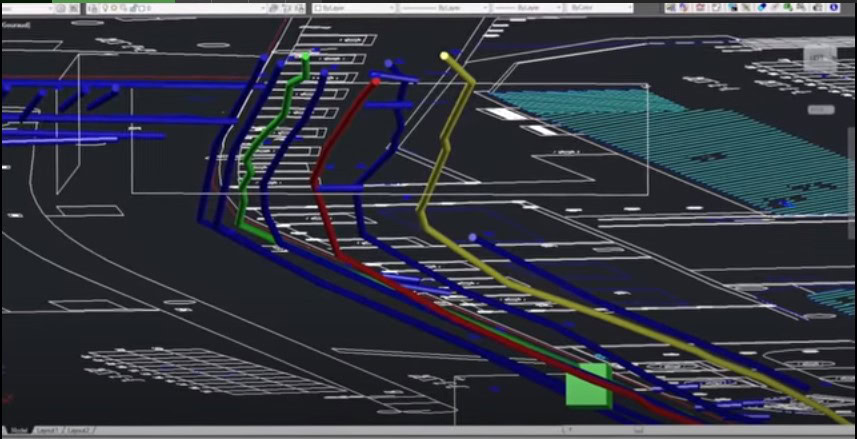Switch to the Model tab
This screenshot has width=857, height=439.
click(20, 430)
